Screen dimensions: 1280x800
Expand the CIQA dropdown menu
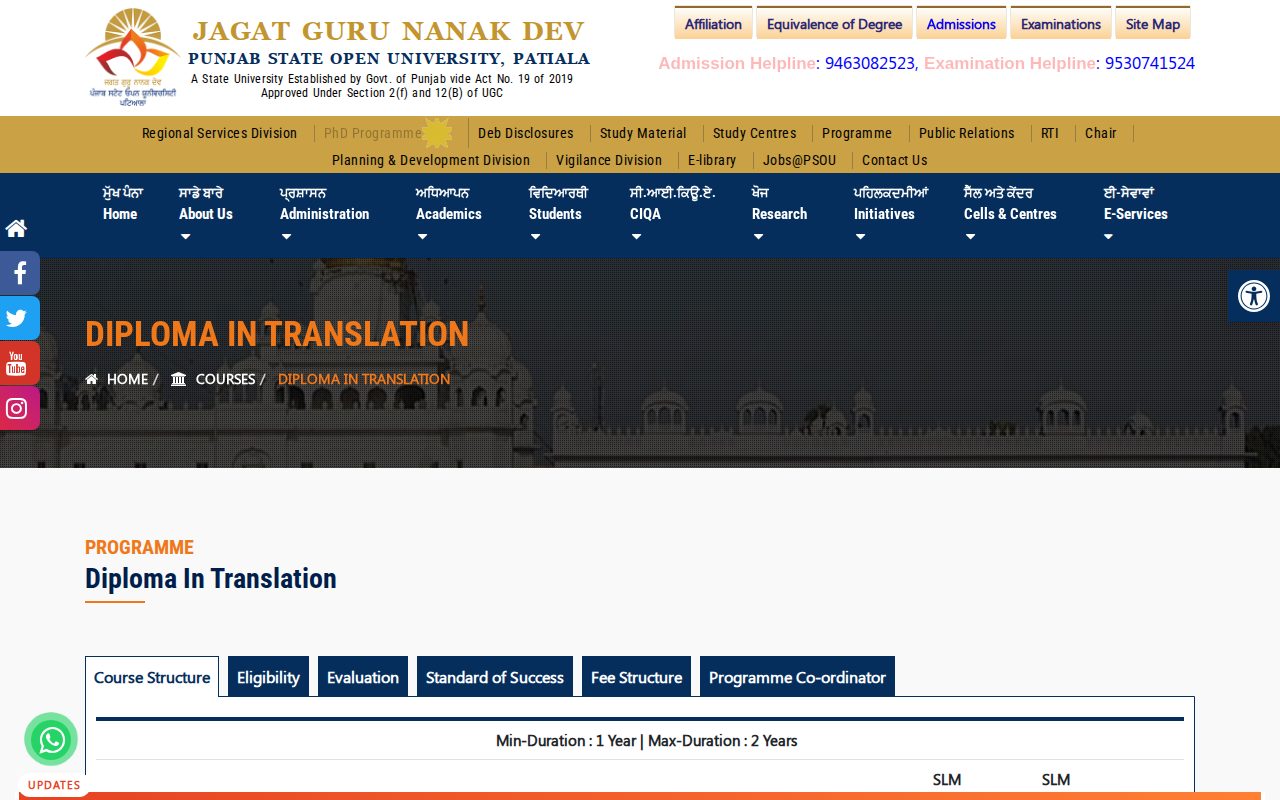click(x=672, y=214)
